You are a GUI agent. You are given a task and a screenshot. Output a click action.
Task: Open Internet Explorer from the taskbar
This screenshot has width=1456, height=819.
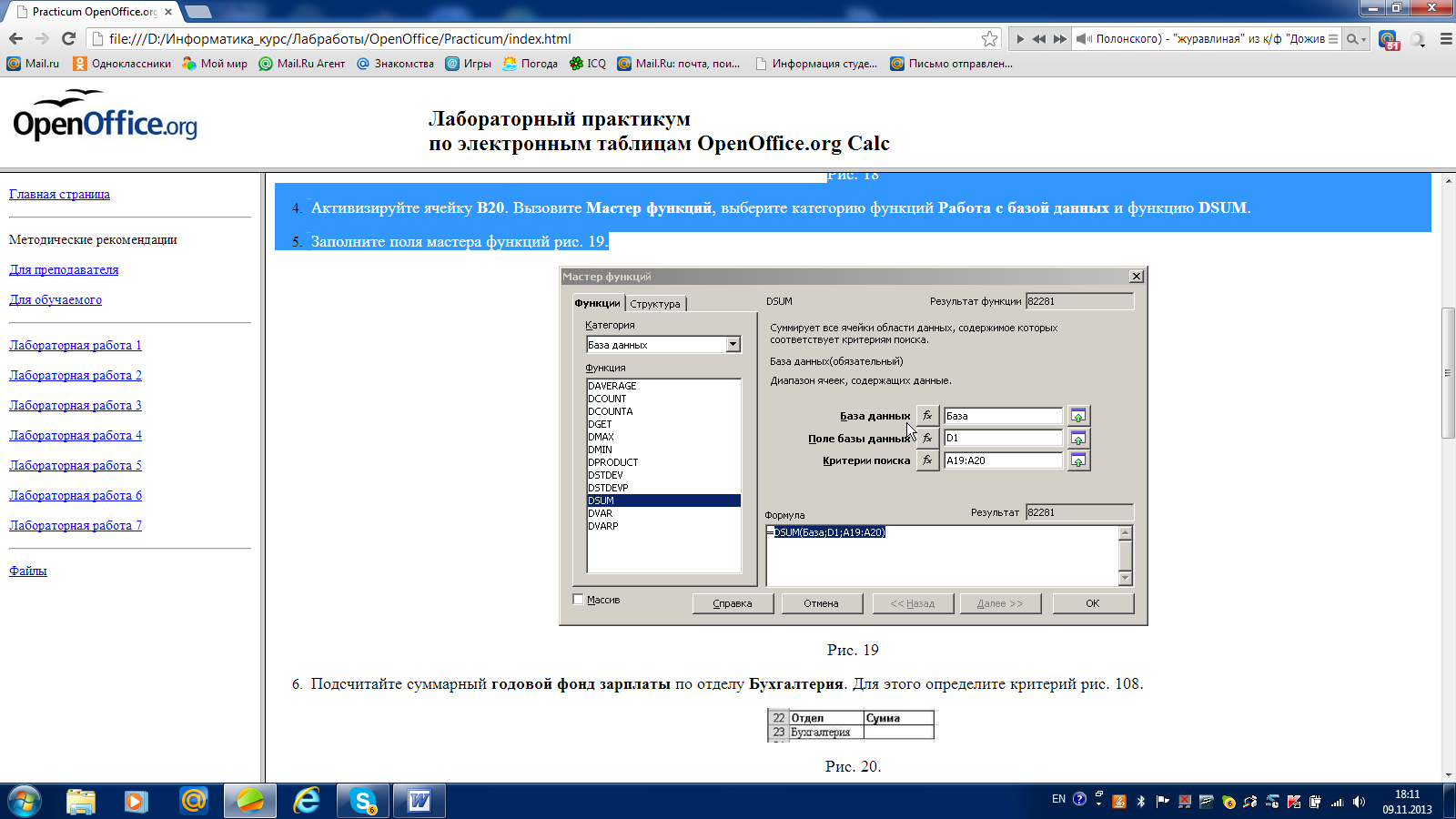pos(307,801)
